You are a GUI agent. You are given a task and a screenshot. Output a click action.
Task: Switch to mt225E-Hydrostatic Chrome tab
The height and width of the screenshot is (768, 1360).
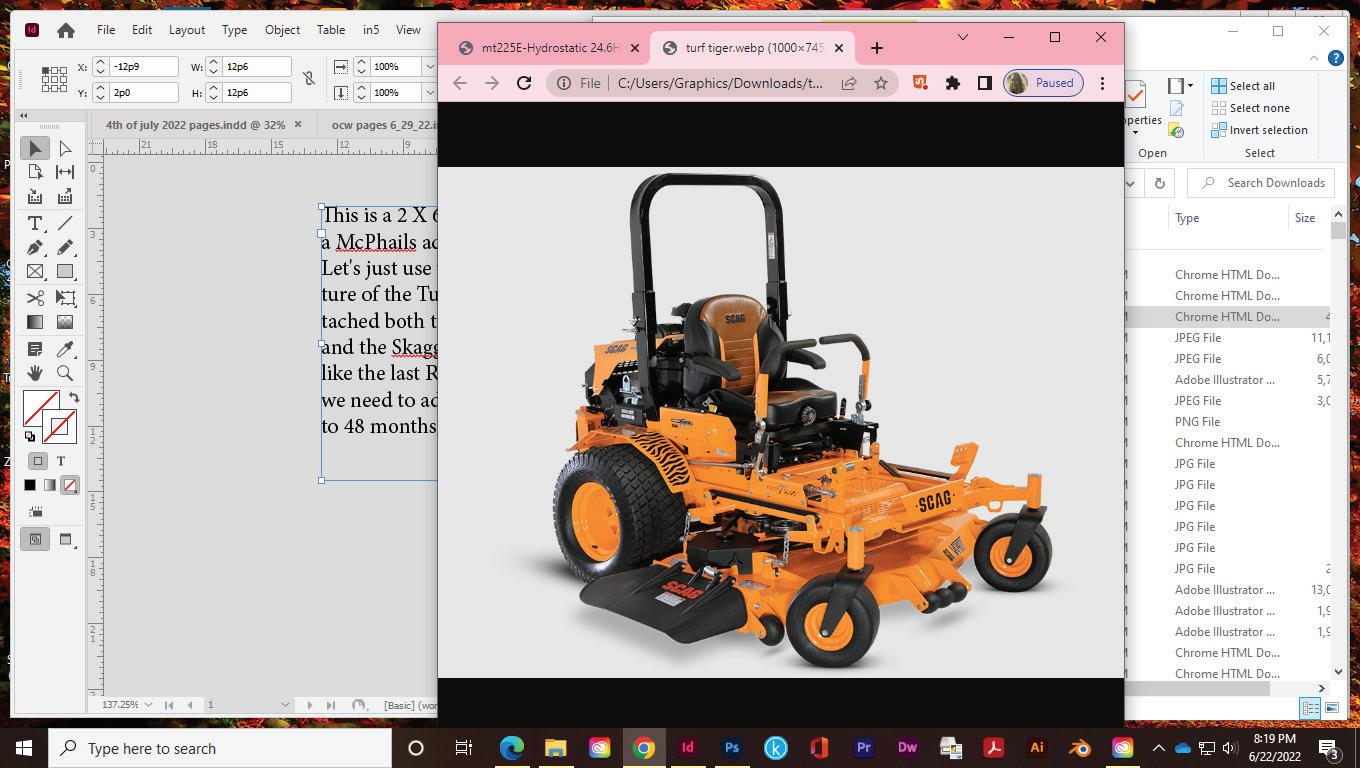tap(549, 48)
